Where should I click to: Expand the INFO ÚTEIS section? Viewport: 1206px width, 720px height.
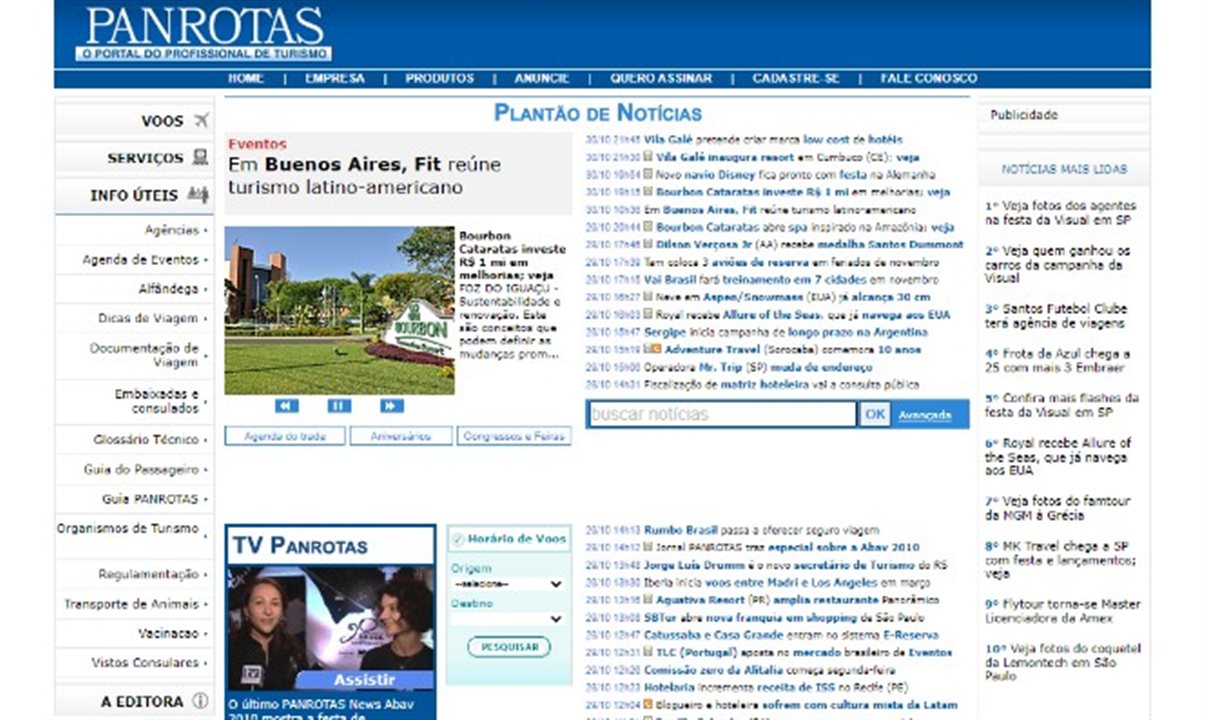pyautogui.click(x=134, y=195)
